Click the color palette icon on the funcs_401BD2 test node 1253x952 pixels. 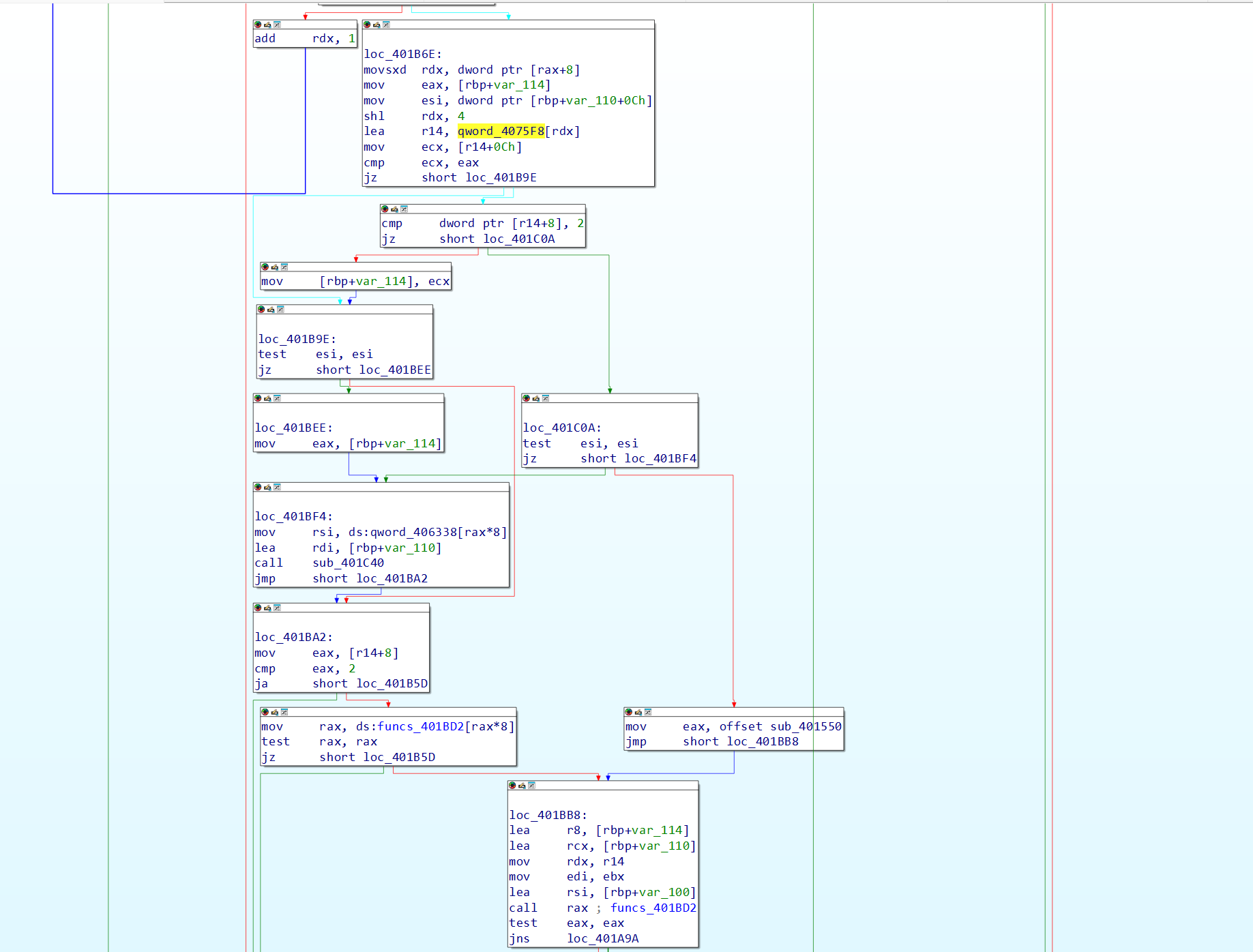pos(265,712)
